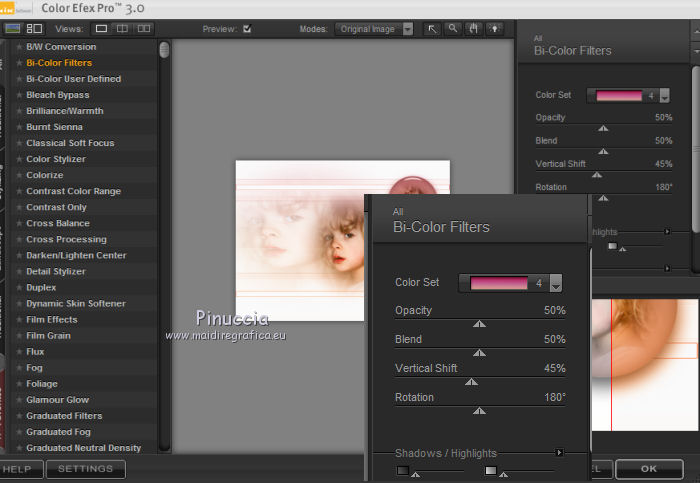Click the light bulb background color tool

click(494, 29)
